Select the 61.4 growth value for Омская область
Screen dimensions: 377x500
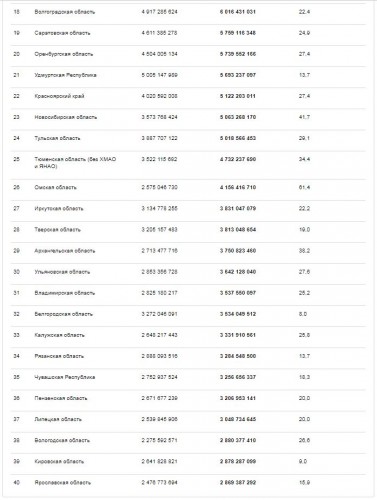304,187
